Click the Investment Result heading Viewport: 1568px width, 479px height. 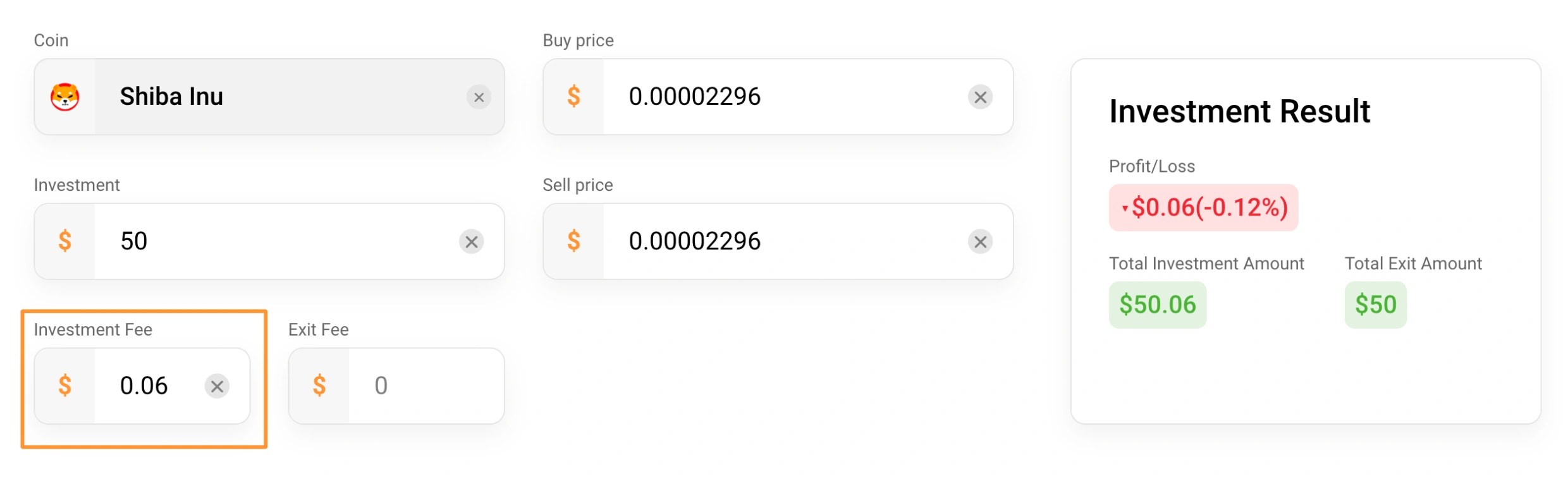1240,111
